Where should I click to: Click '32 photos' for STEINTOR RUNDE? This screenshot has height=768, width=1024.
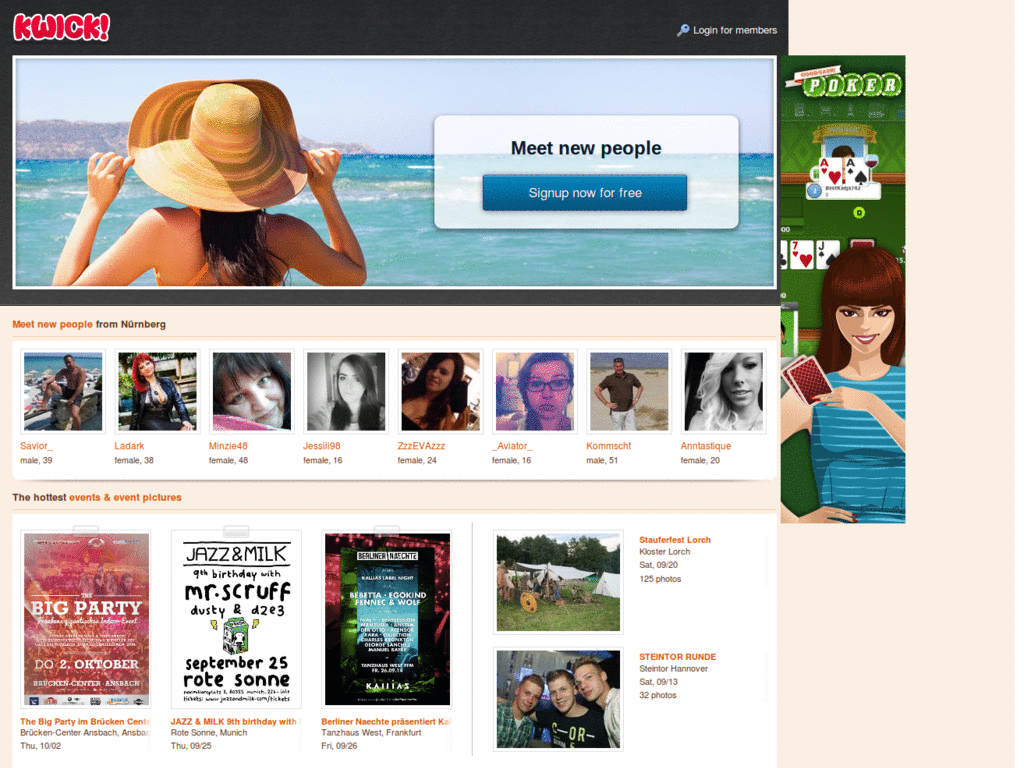click(x=658, y=696)
